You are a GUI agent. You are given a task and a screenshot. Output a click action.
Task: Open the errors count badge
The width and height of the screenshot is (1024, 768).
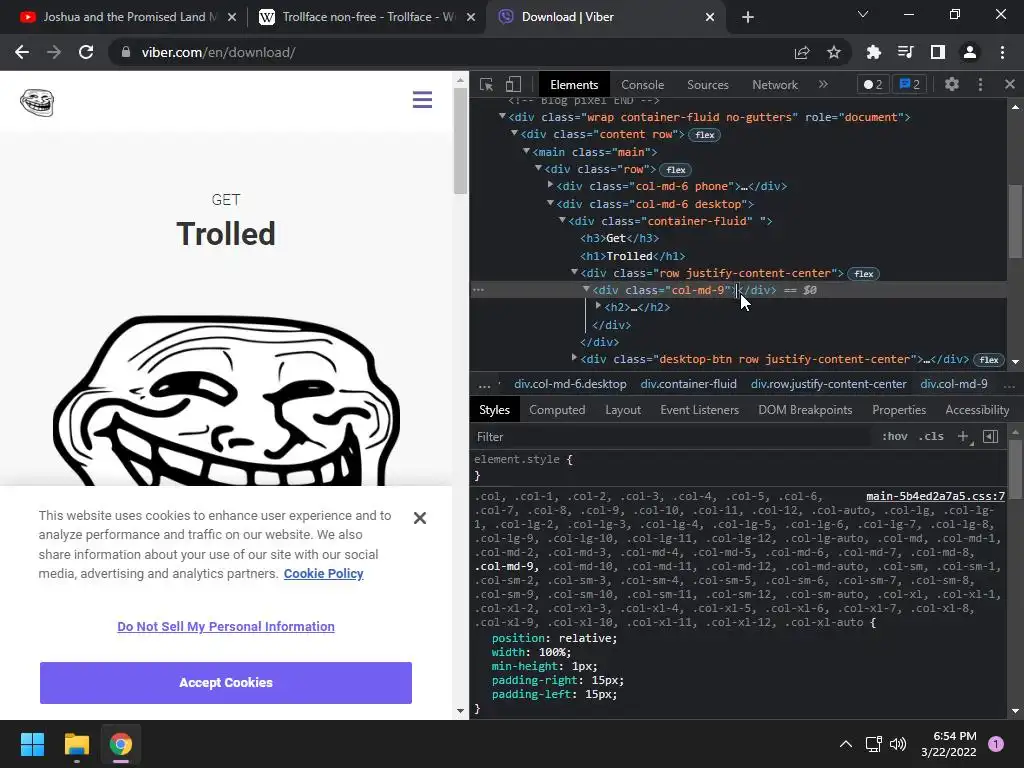click(x=873, y=84)
